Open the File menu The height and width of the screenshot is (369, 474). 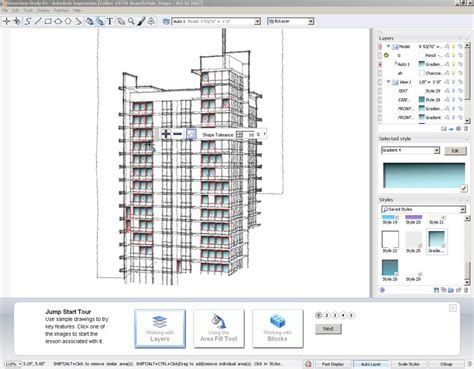click(5, 11)
